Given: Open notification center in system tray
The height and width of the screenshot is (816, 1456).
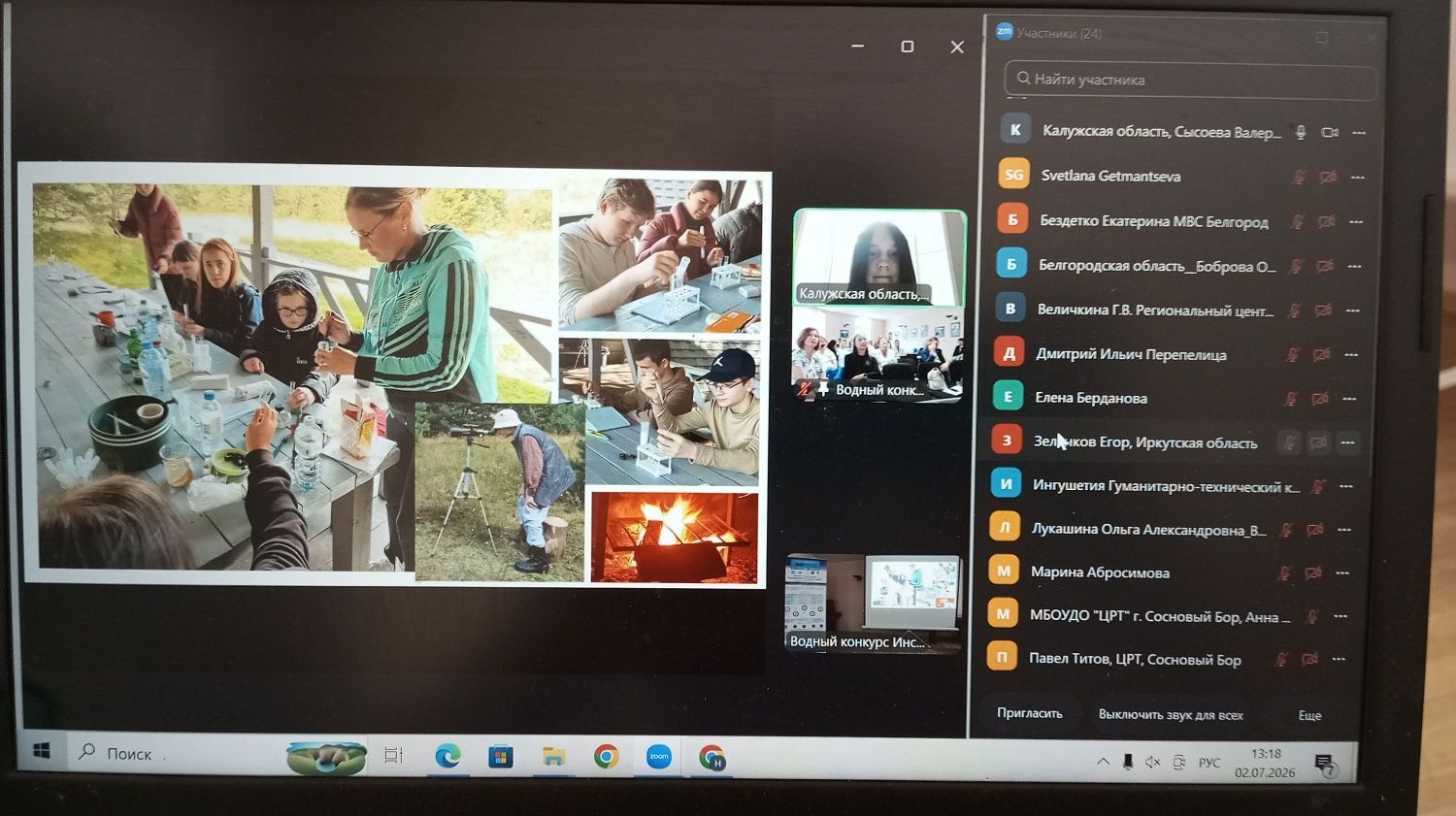Looking at the screenshot, I should (1324, 764).
